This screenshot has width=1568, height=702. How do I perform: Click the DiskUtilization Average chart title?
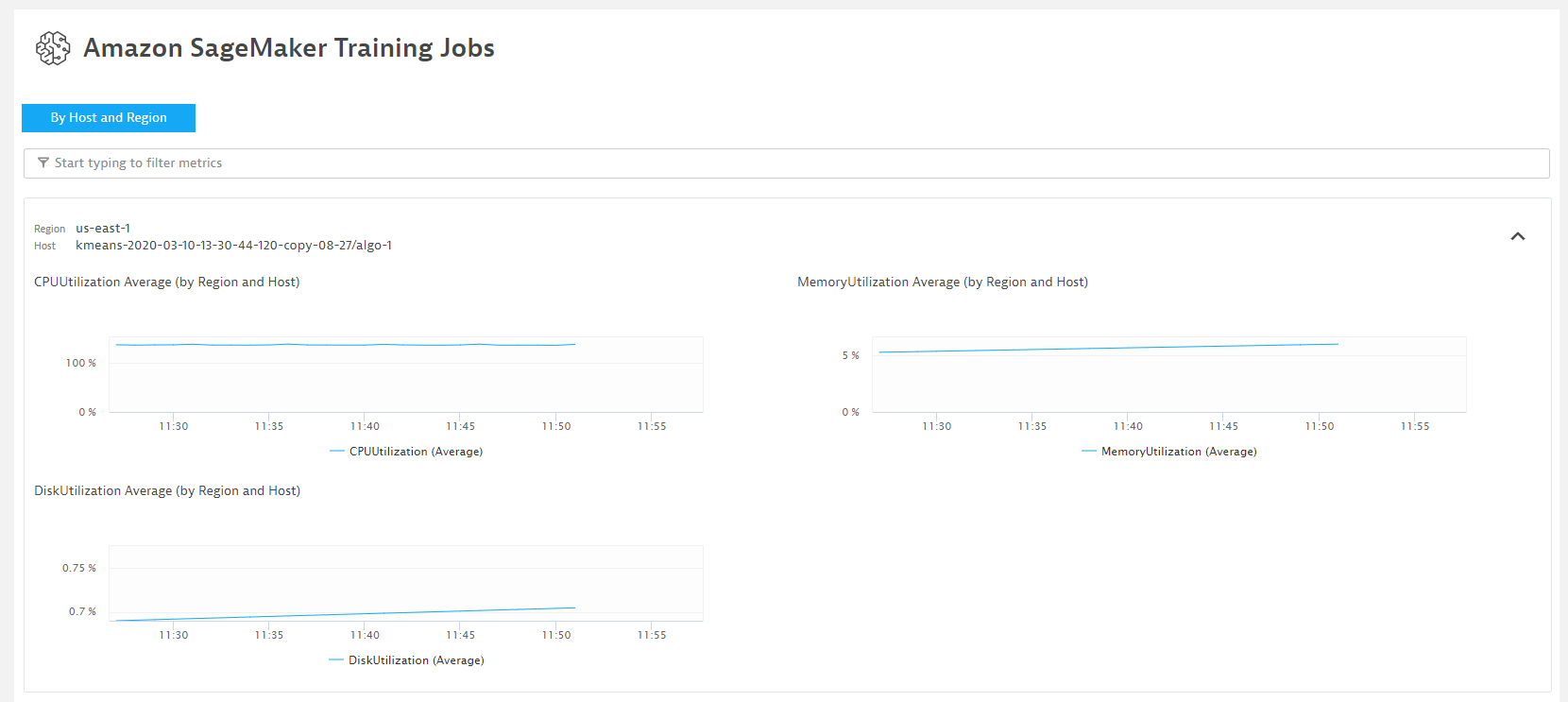[x=167, y=491]
